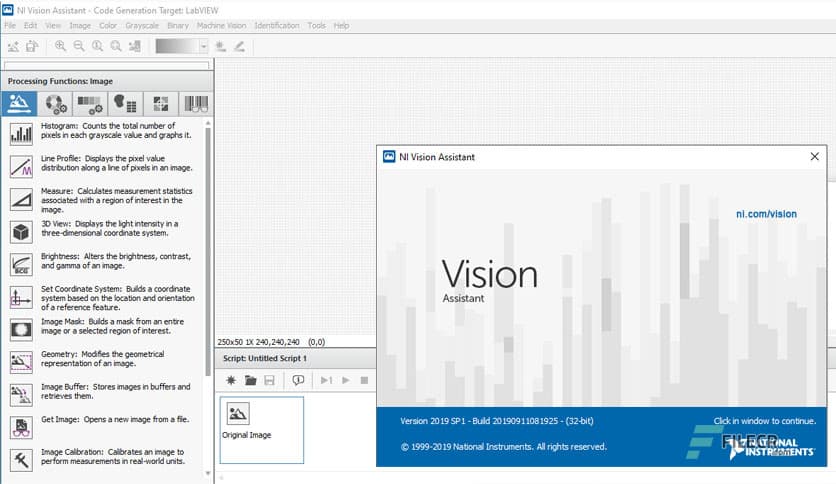
Task: Click the toolbar icon right of palette dropdown
Action: 220,47
